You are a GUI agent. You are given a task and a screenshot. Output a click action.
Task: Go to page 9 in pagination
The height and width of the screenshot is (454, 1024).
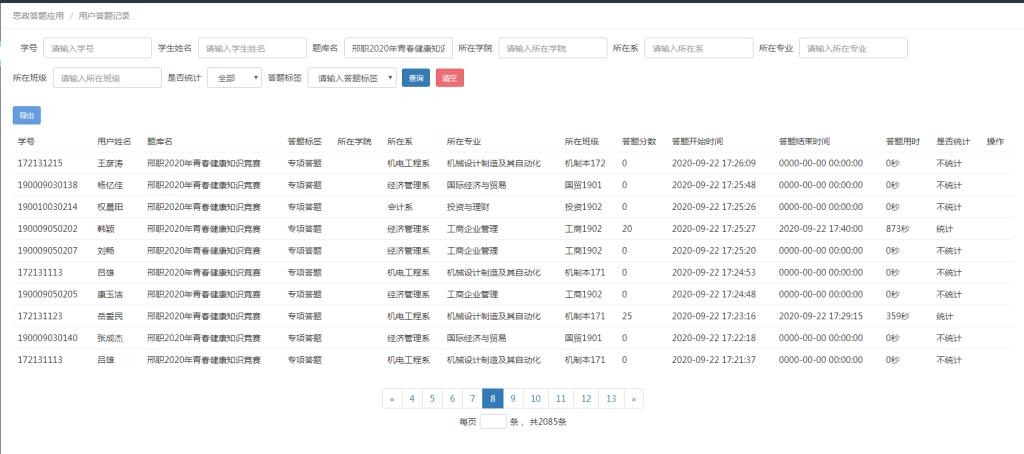(512, 398)
